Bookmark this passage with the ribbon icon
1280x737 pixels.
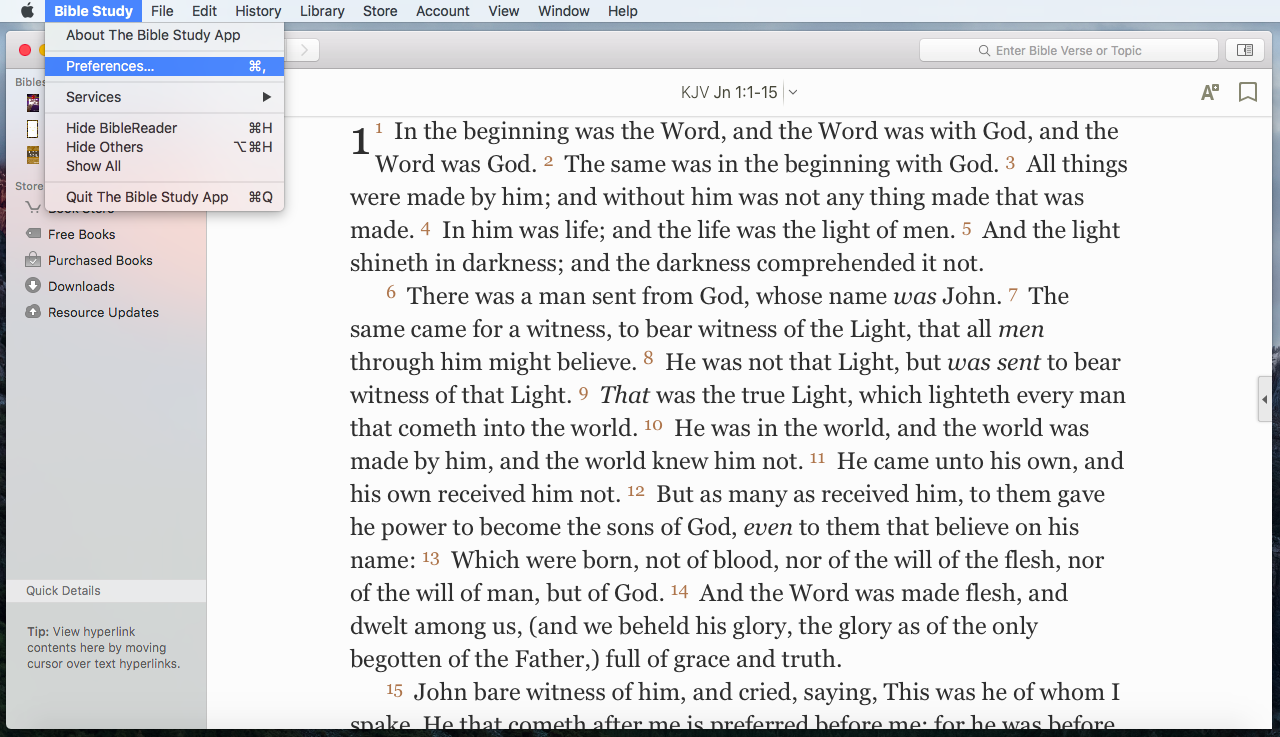pyautogui.click(x=1248, y=92)
